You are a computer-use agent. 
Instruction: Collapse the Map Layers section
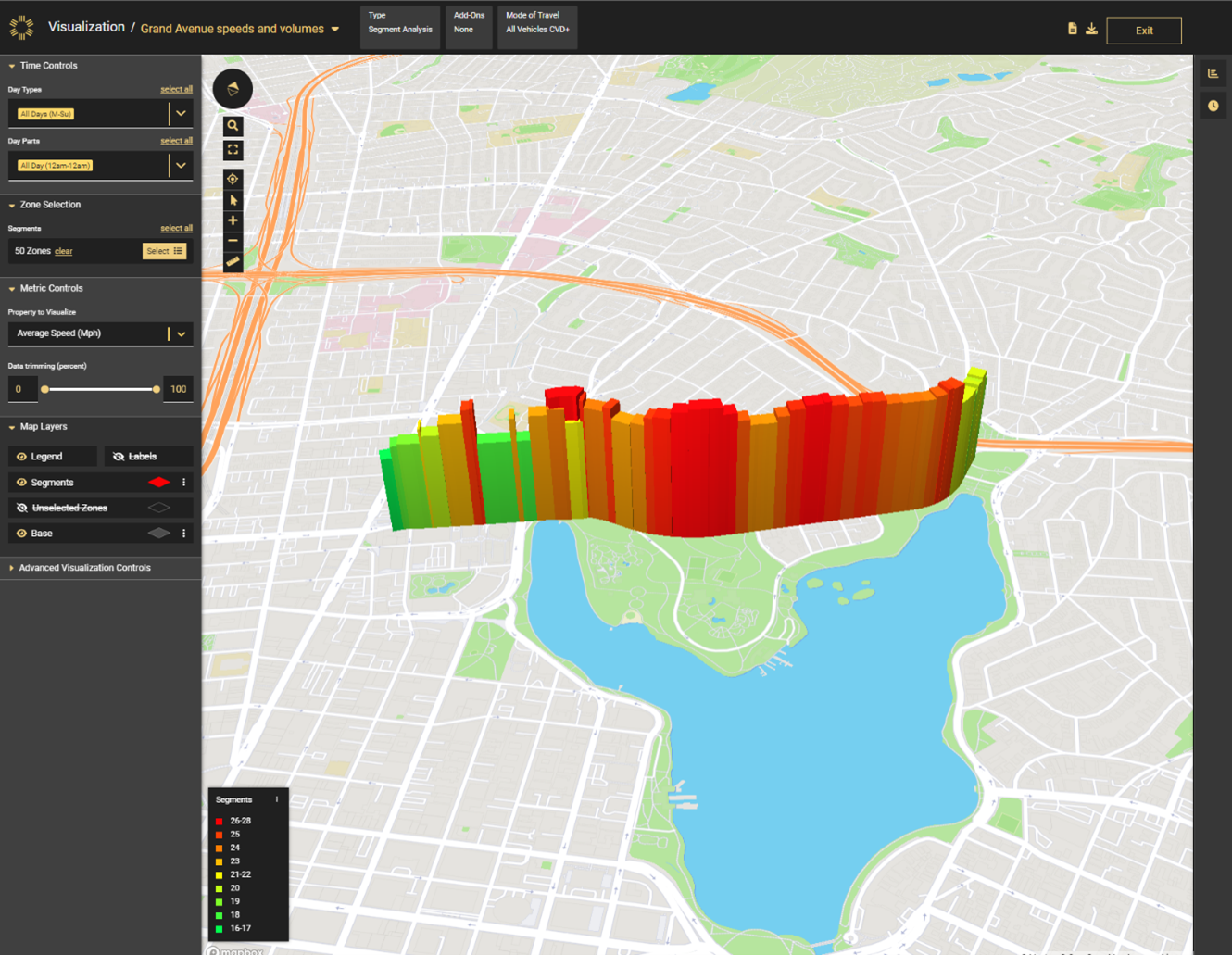click(12, 427)
